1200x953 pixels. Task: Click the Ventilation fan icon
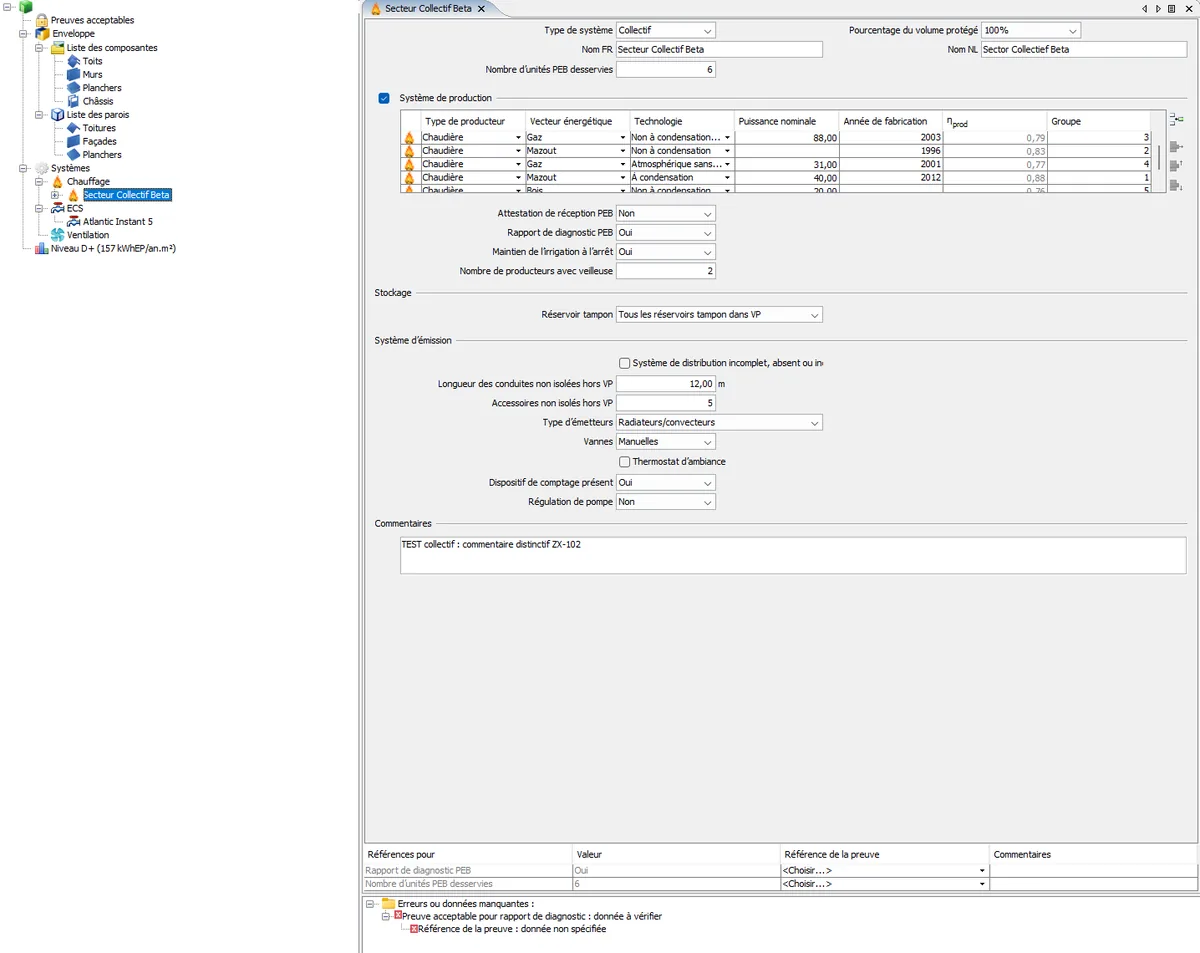(57, 235)
